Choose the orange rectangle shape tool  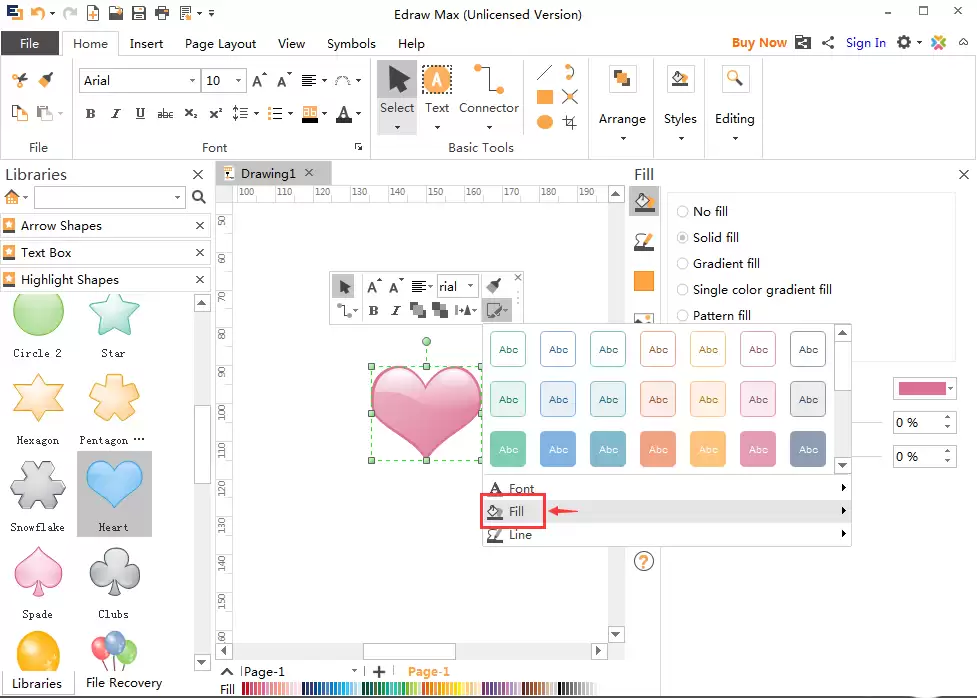[545, 97]
